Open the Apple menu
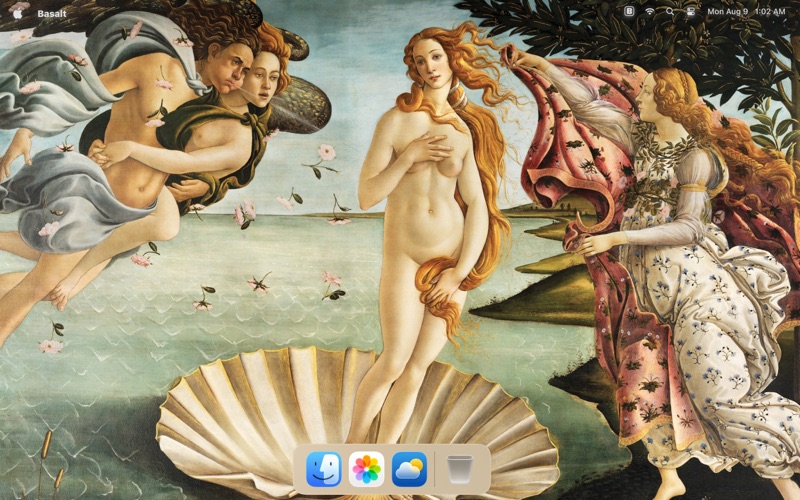Viewport: 800px width, 500px height. coord(18,13)
